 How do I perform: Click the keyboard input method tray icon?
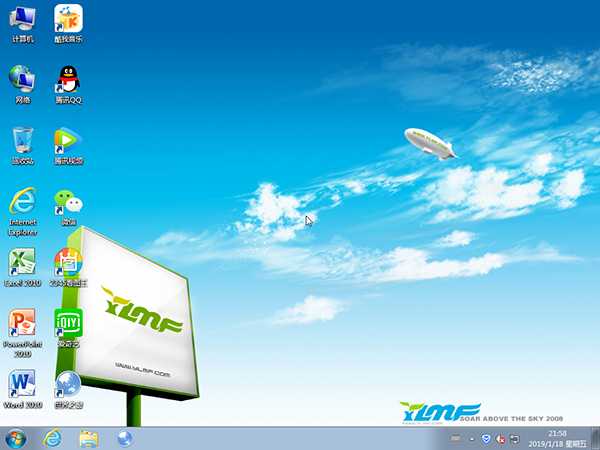tap(455, 439)
